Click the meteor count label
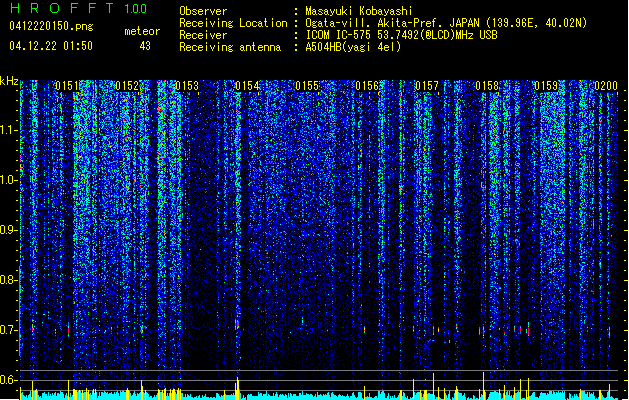The width and height of the screenshot is (629, 400). click(x=142, y=31)
